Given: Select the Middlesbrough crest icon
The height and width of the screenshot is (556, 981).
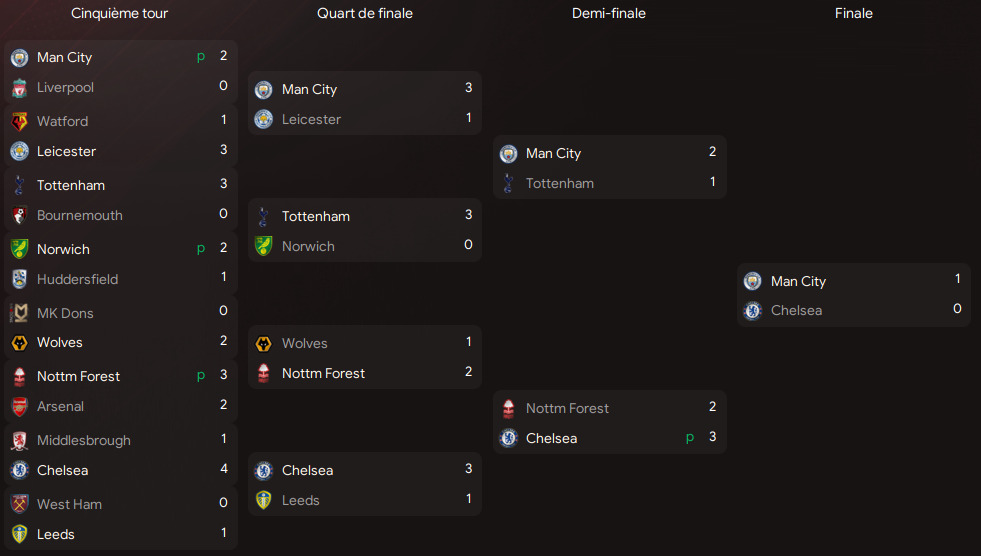Looking at the screenshot, I should click(19, 440).
